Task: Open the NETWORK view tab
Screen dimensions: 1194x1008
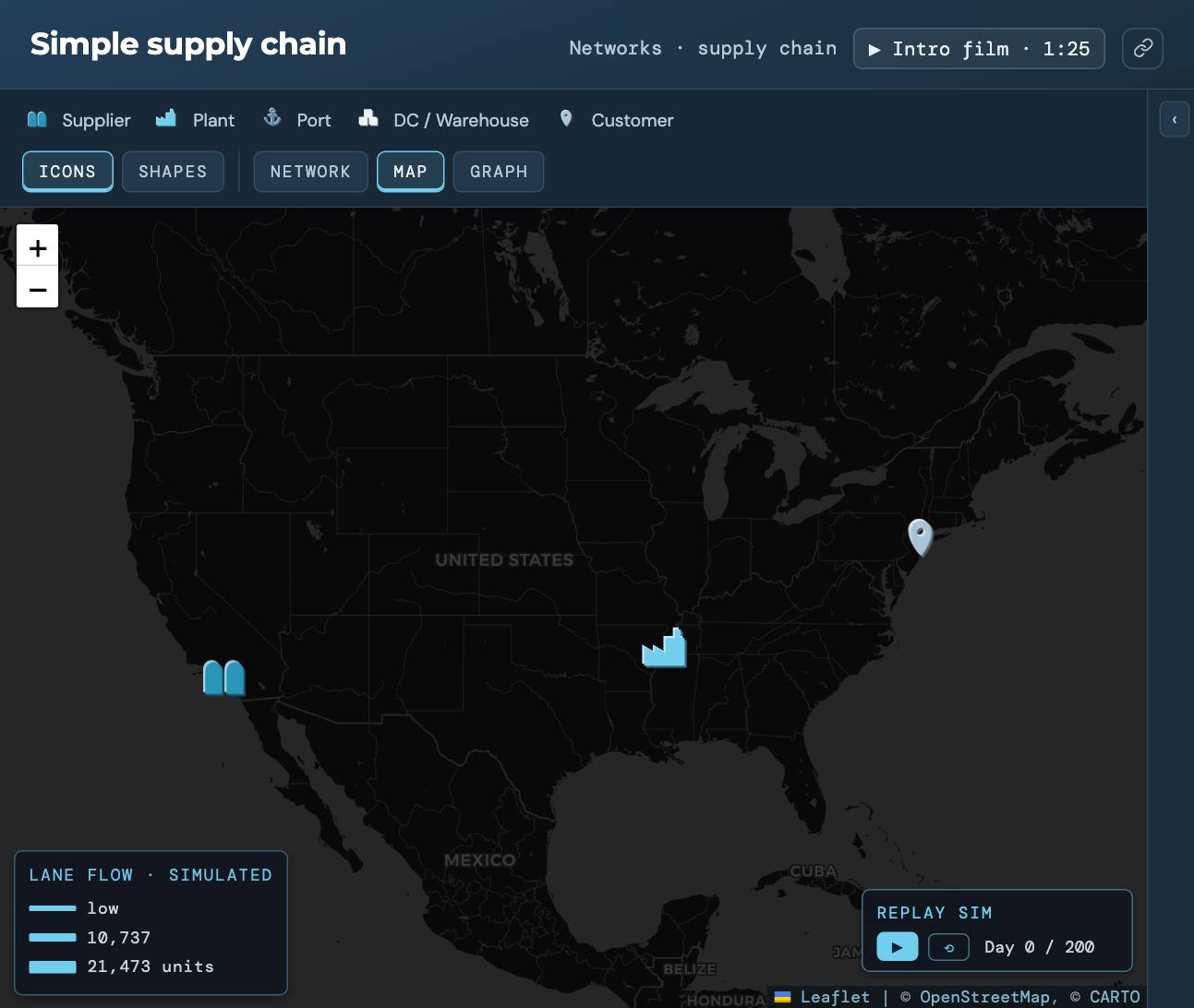Action: pyautogui.click(x=311, y=172)
